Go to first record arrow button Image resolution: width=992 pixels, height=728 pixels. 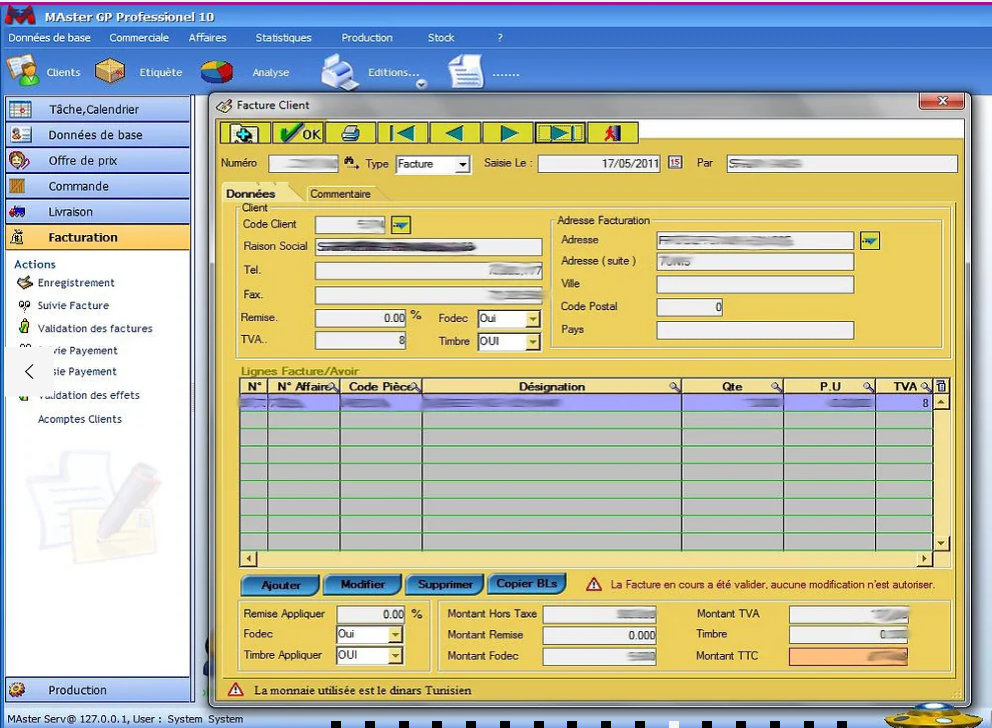click(x=403, y=133)
